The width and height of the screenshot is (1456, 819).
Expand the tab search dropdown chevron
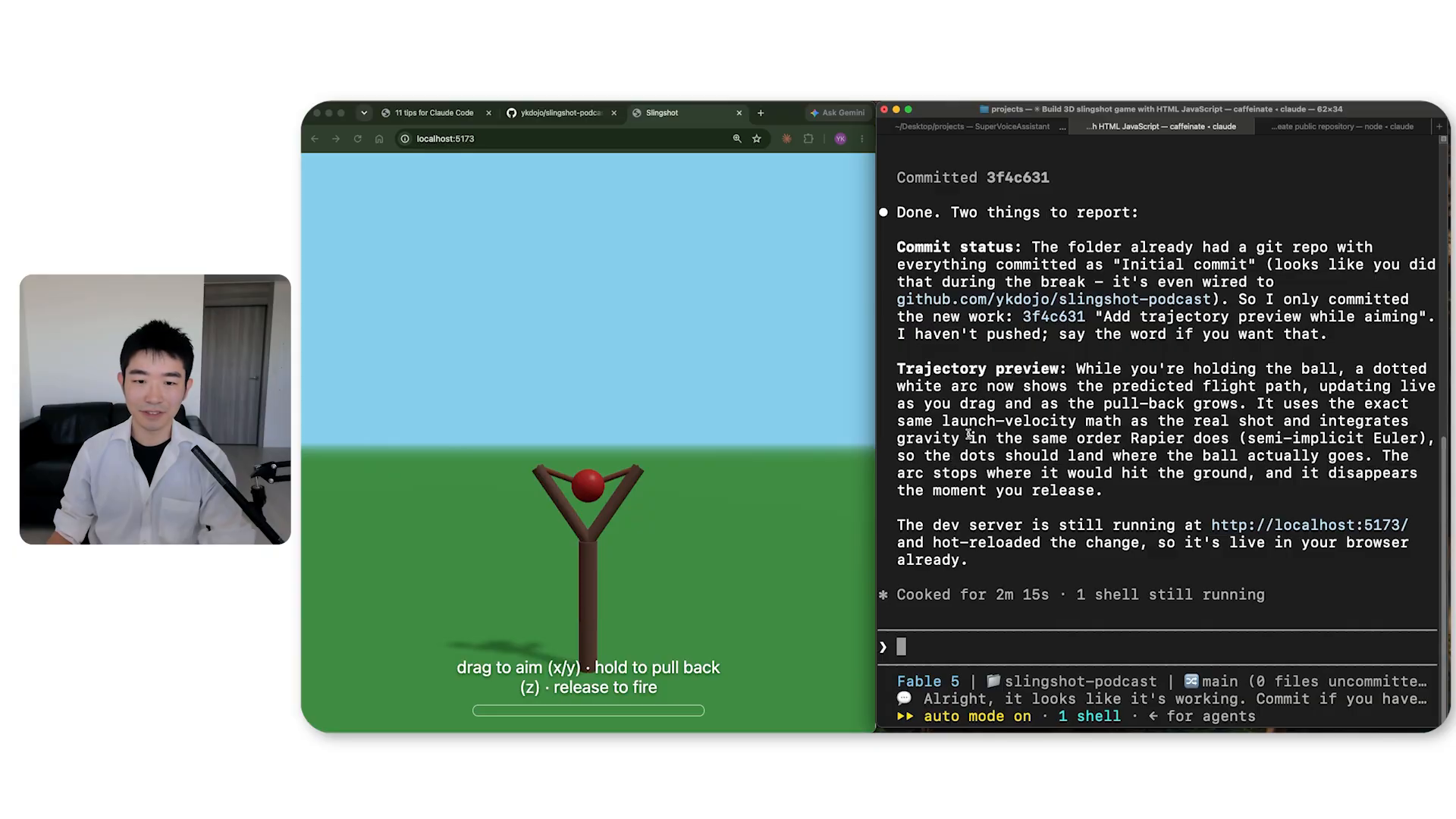(x=364, y=113)
